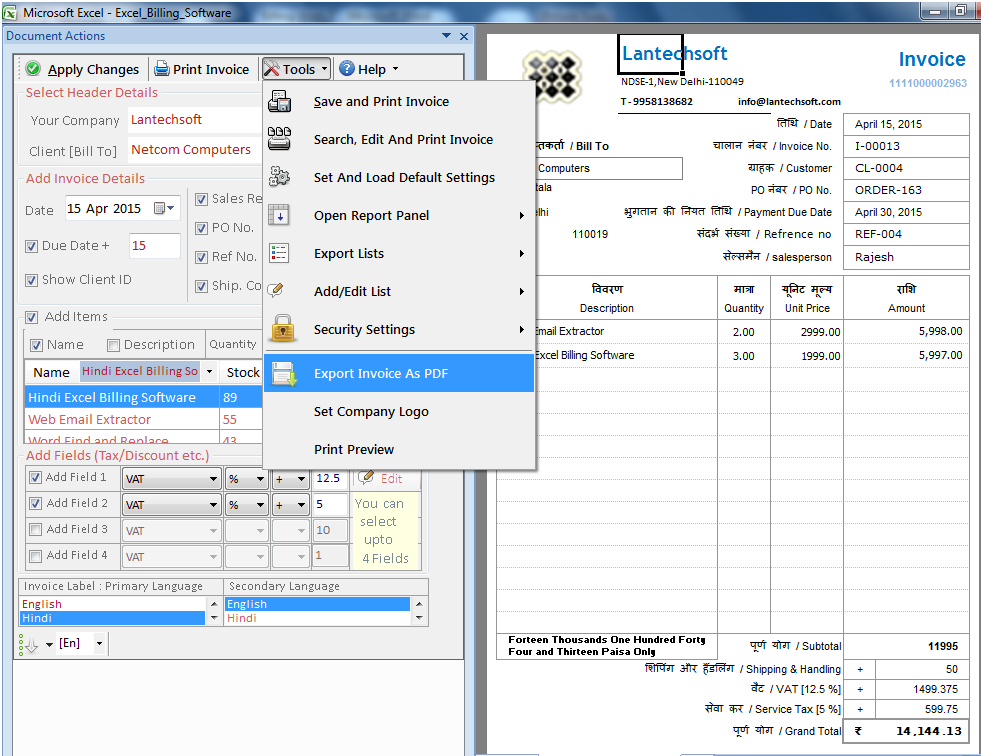Open the [En] language selector dropdown

pyautogui.click(x=99, y=643)
